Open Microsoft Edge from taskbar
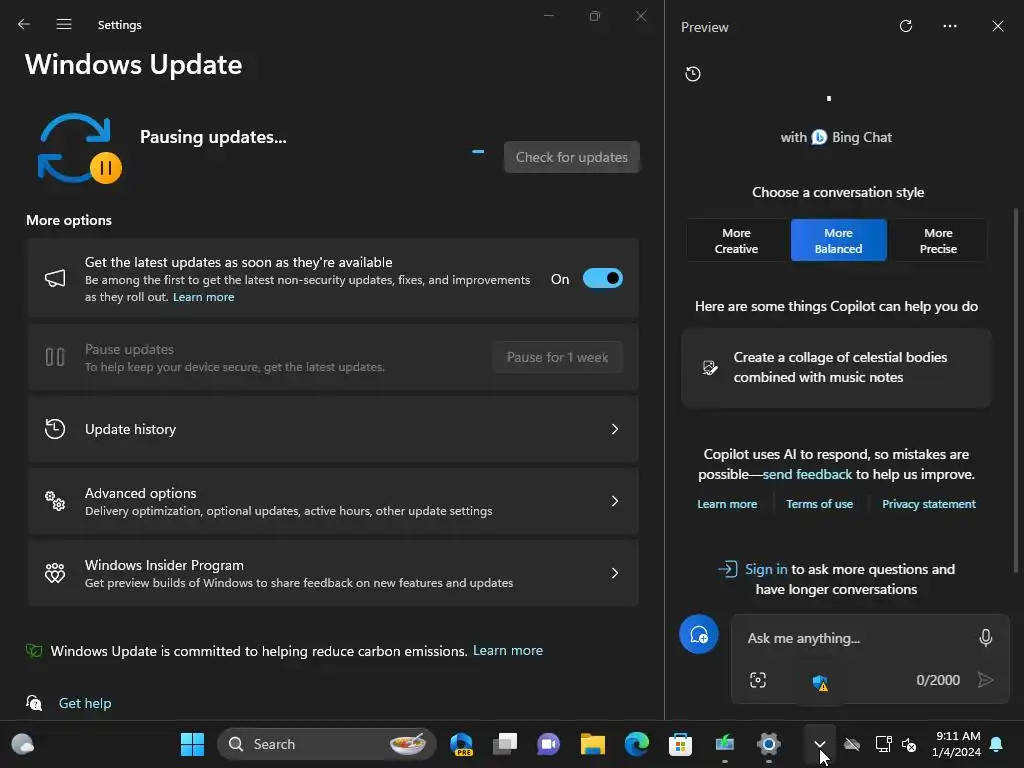1024x768 pixels. pyautogui.click(x=636, y=744)
